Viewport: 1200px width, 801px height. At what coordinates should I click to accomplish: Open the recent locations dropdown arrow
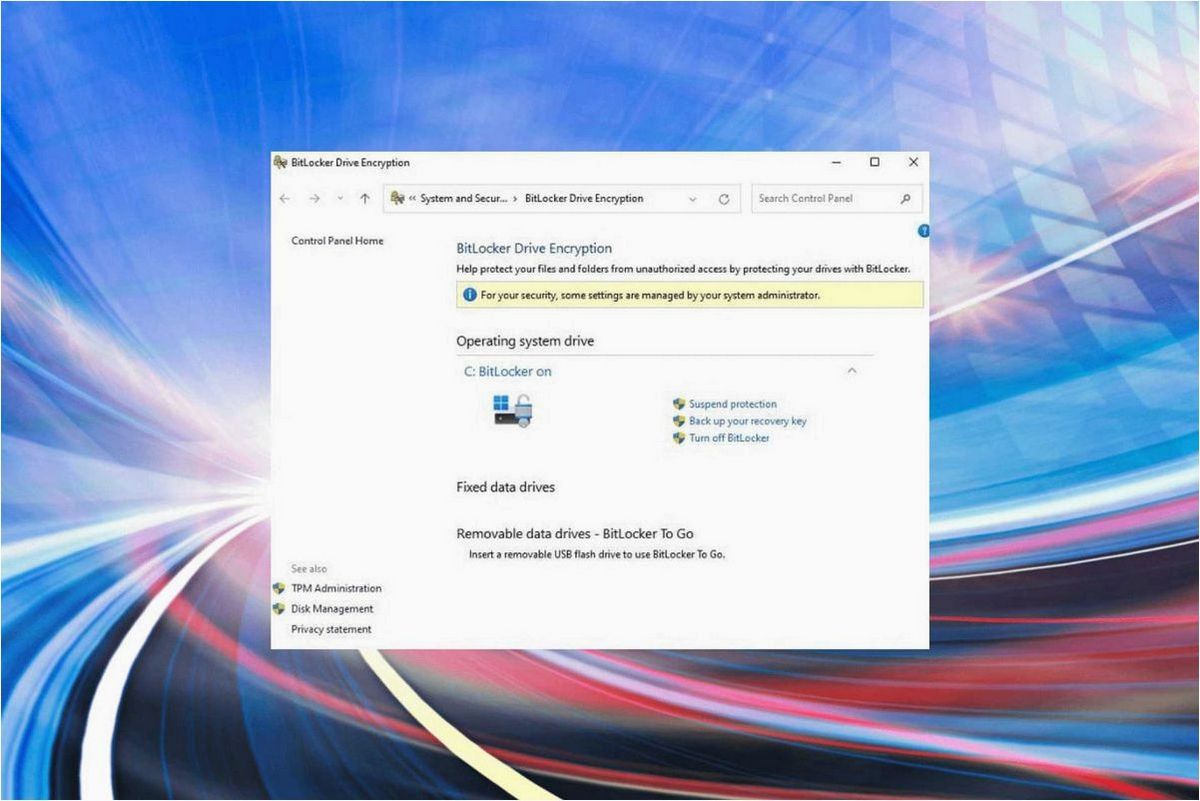(340, 199)
